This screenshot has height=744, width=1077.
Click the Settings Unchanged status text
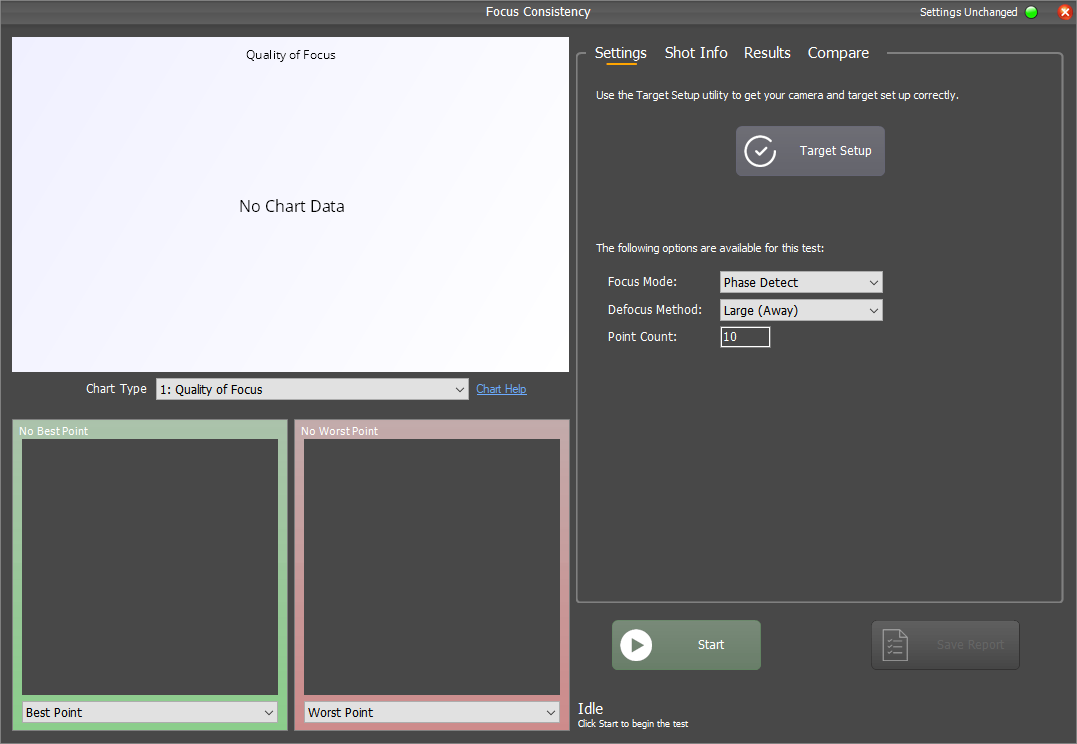968,12
